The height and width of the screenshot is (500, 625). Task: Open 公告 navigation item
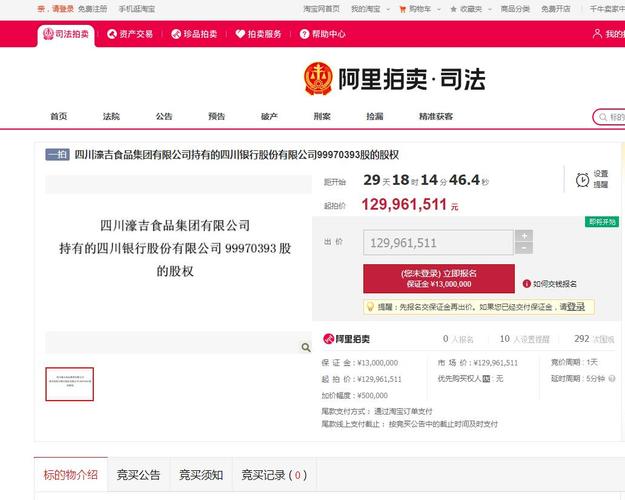pyautogui.click(x=164, y=116)
